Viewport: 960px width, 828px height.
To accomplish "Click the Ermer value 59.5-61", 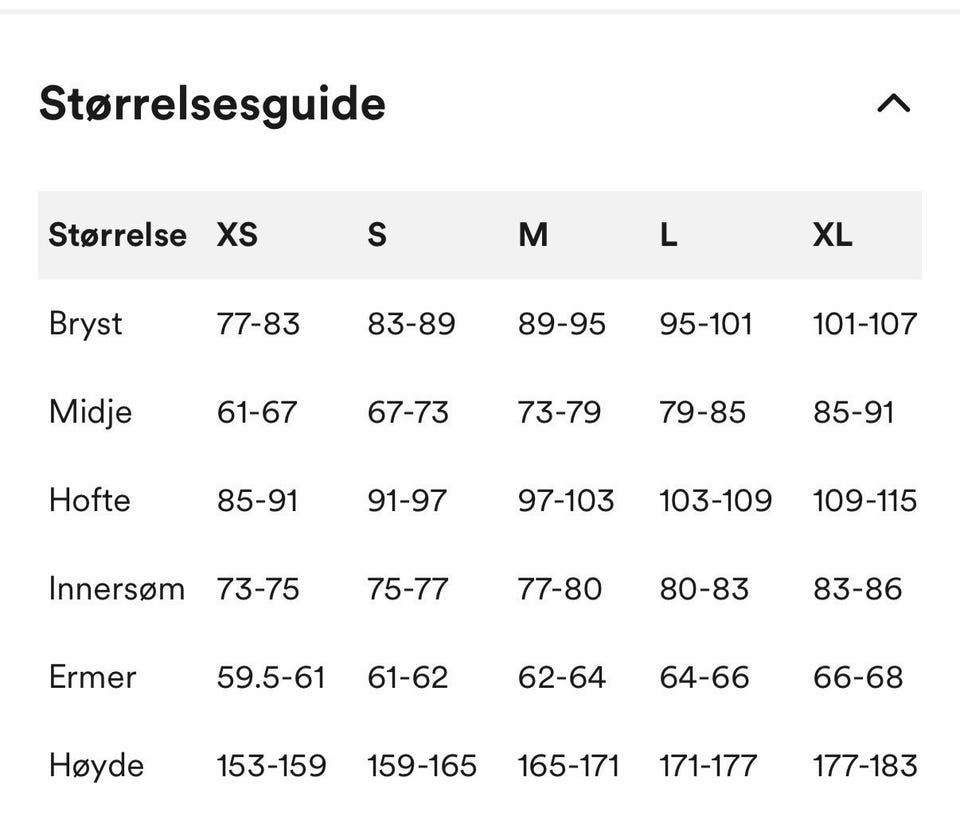I will (x=271, y=677).
